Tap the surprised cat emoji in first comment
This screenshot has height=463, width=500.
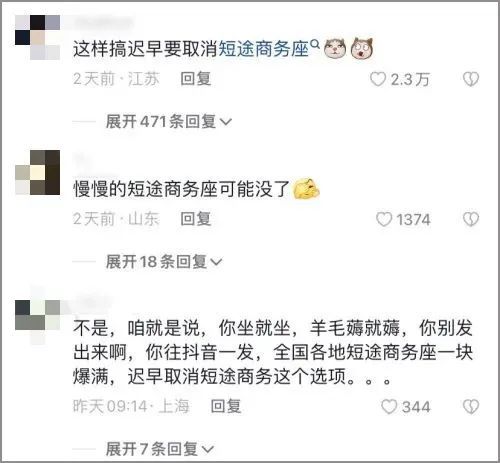tap(363, 49)
